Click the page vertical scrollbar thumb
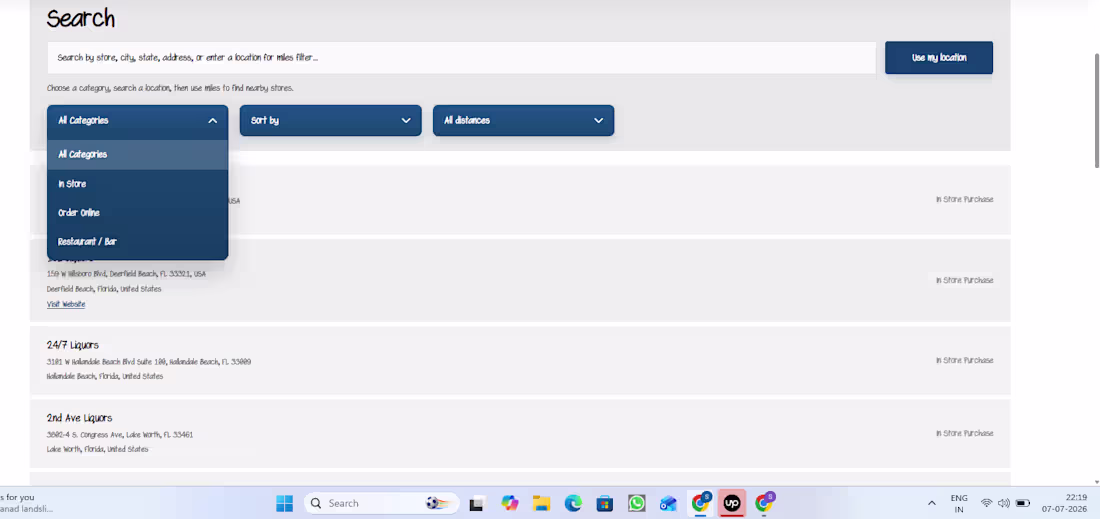This screenshot has height=519, width=1100. [1096, 110]
